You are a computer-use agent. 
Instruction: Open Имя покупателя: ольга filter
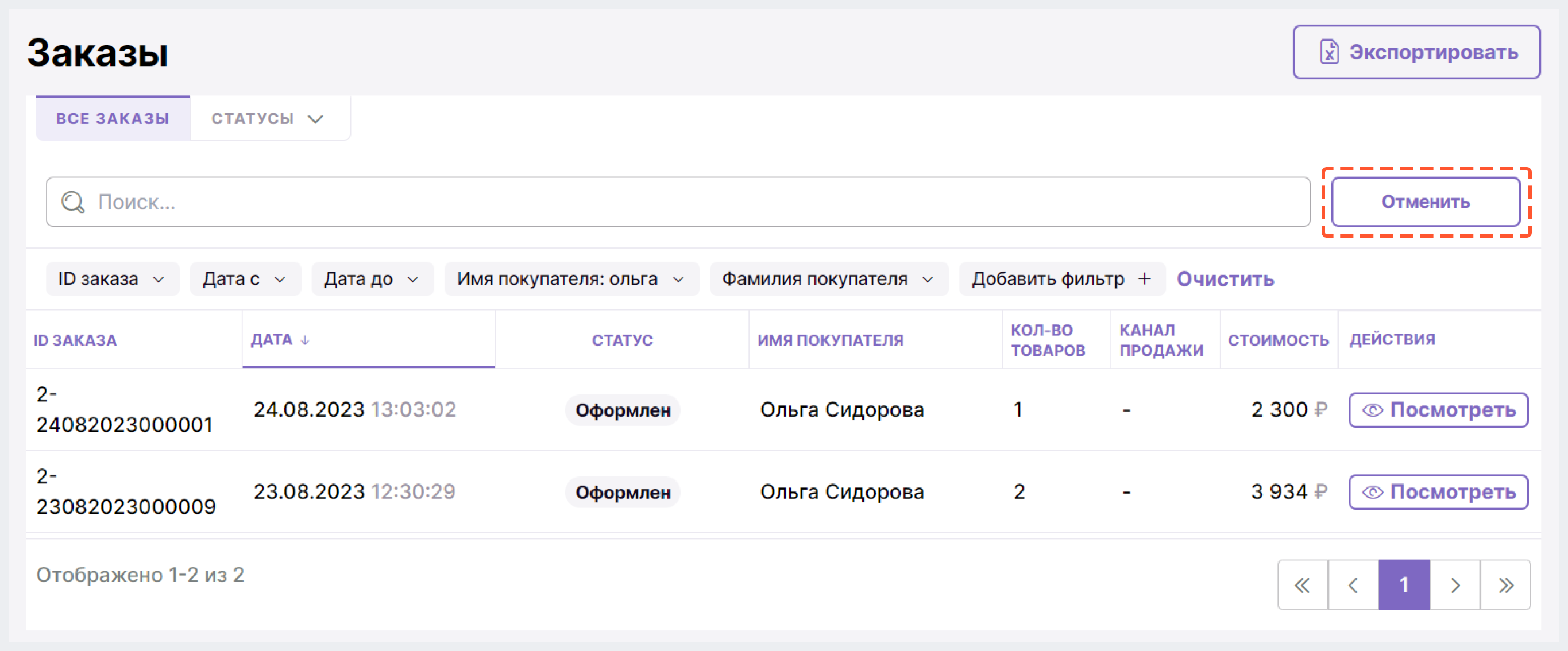(x=571, y=278)
